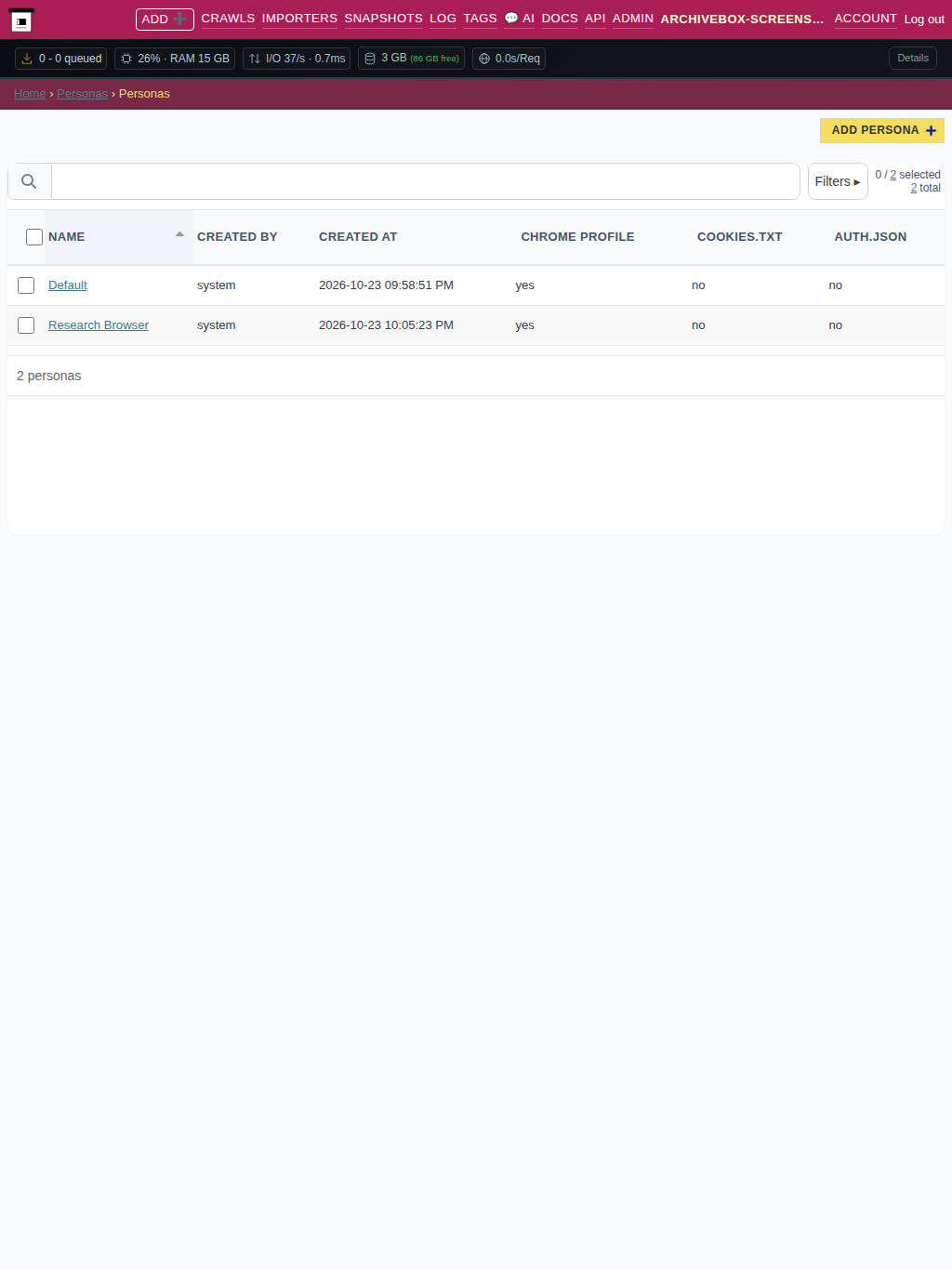The image size is (952, 1270).
Task: Check the Research Browser row checkbox
Action: (26, 325)
